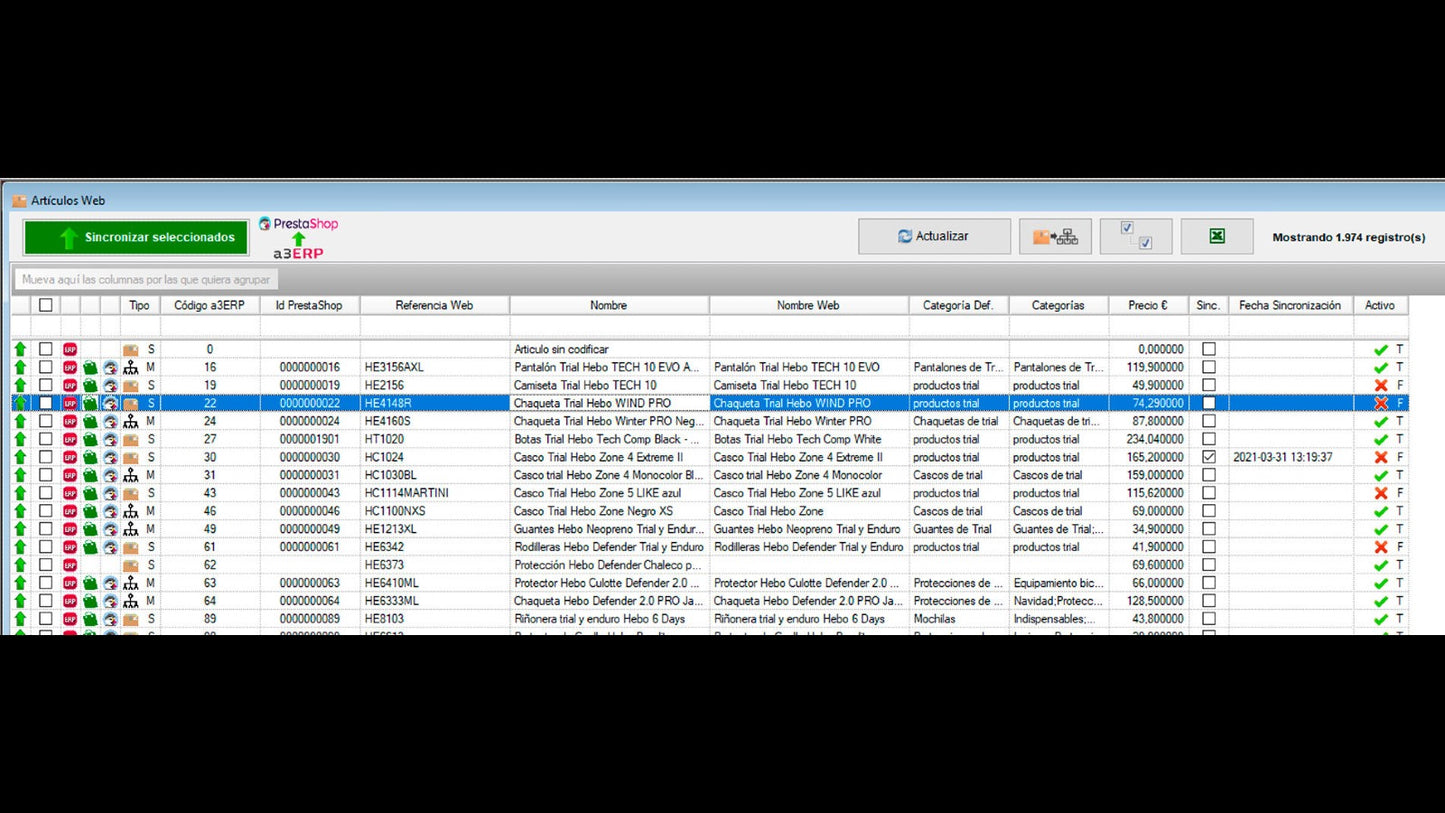Click the Referencia Web column header
Image resolution: width=1445 pixels, height=813 pixels.
pyautogui.click(x=434, y=305)
